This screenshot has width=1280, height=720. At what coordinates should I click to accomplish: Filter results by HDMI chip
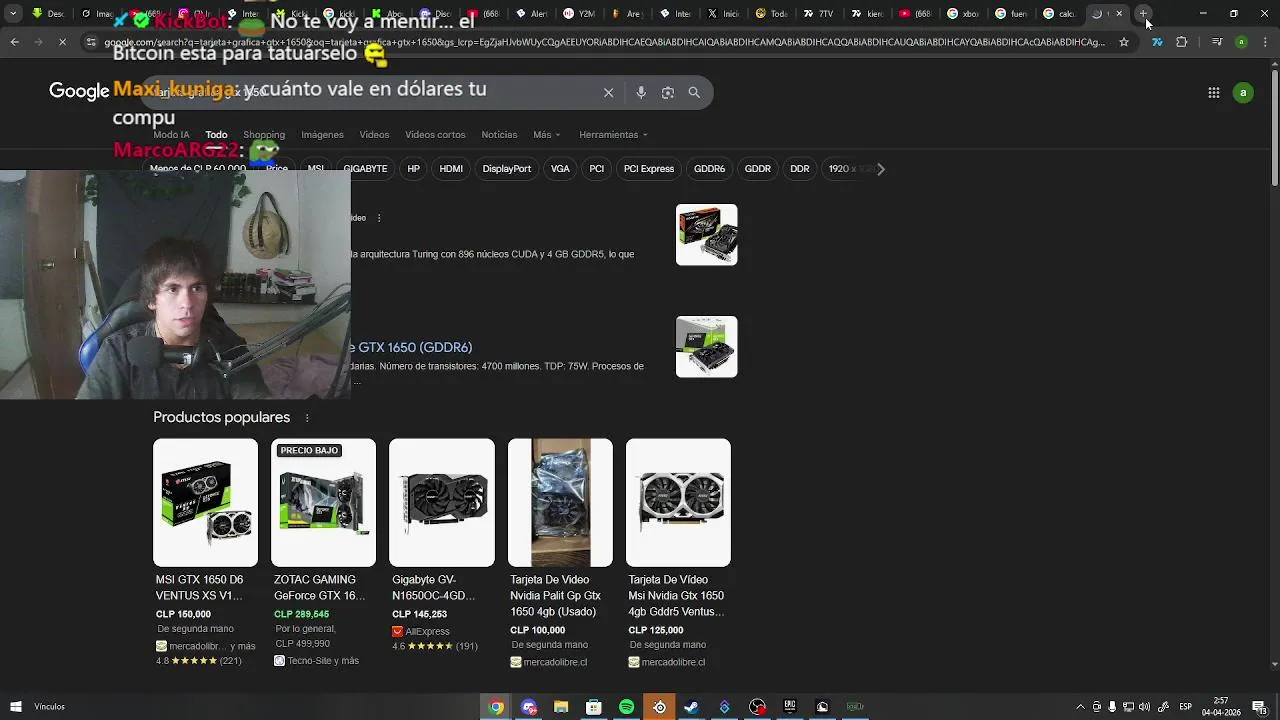[x=451, y=169]
